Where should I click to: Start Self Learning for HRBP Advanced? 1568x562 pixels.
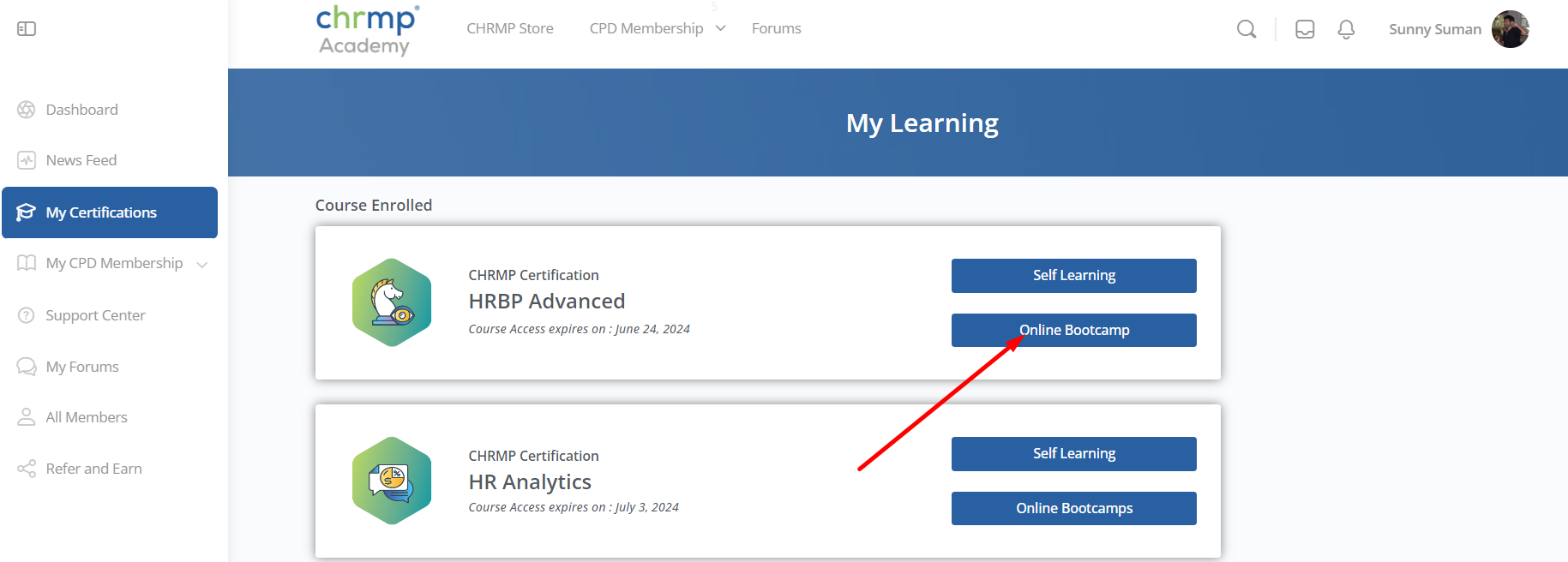tap(1074, 276)
